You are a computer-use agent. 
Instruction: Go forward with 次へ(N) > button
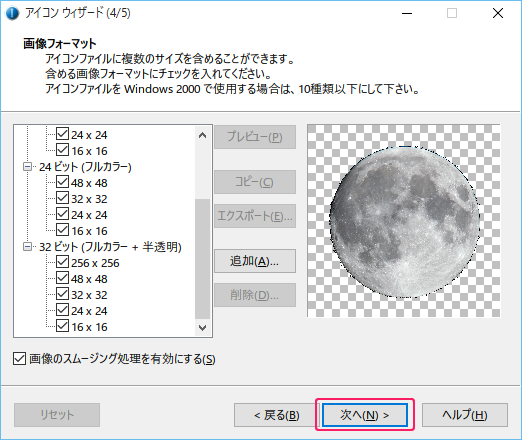pyautogui.click(x=365, y=415)
